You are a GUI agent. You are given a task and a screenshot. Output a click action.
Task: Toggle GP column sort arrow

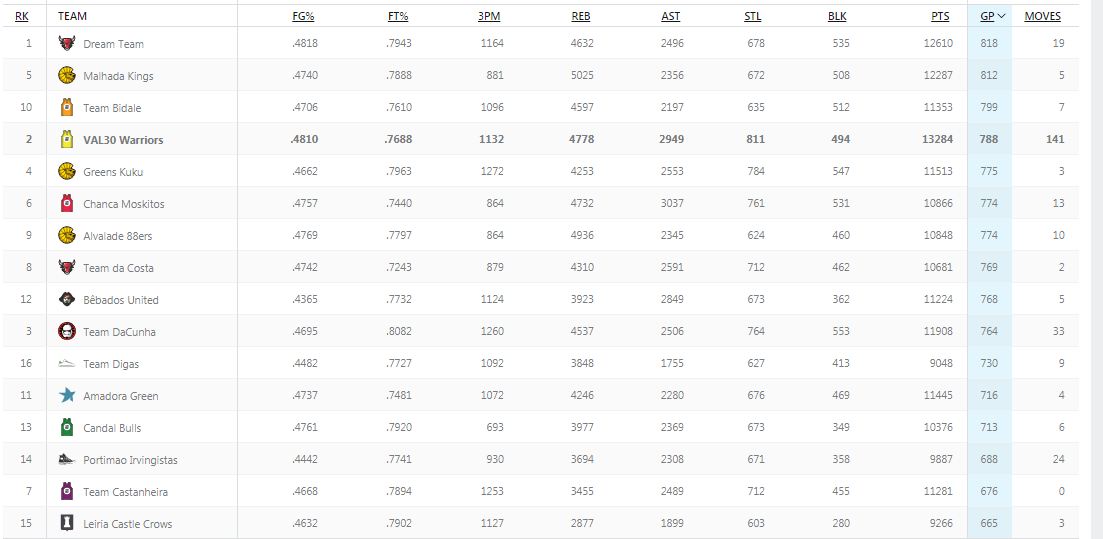click(1001, 16)
